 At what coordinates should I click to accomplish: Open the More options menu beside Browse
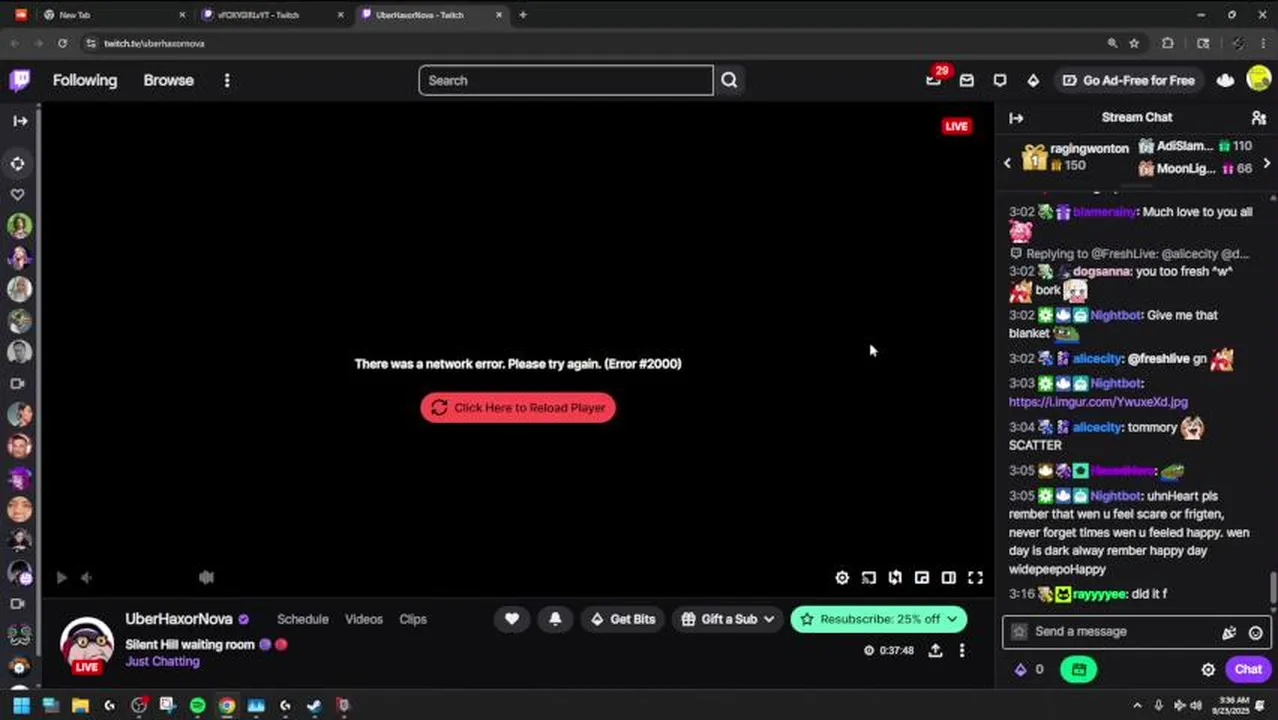click(x=227, y=80)
